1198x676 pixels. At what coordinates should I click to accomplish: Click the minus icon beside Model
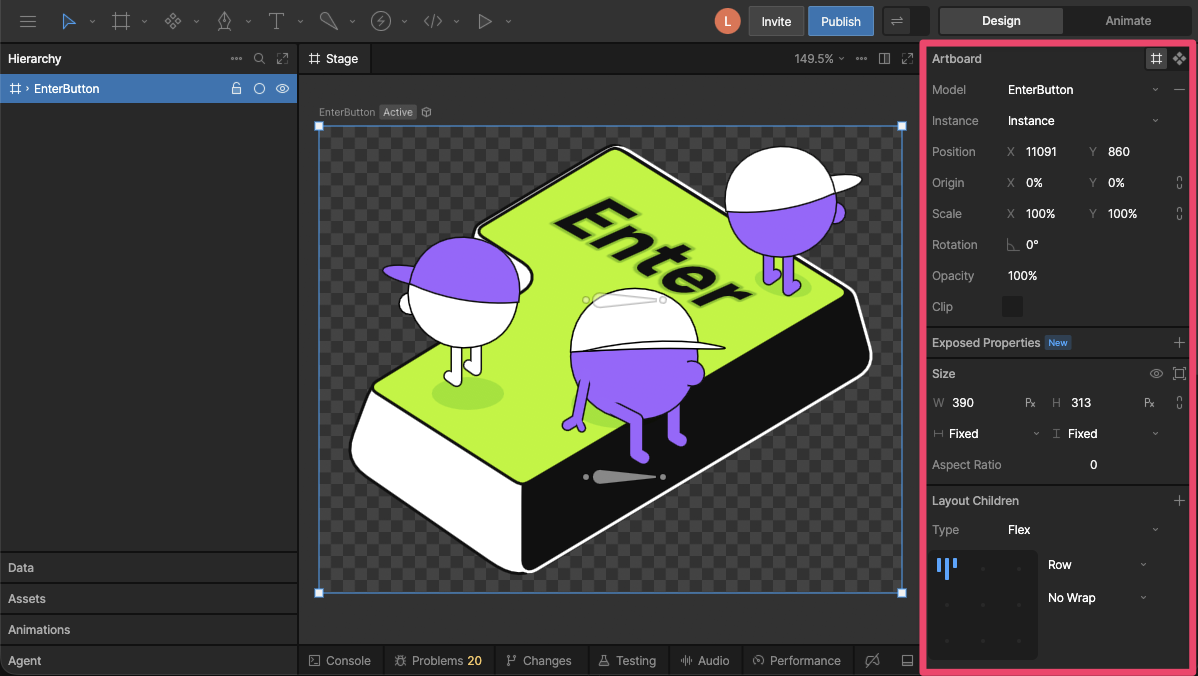[1179, 90]
